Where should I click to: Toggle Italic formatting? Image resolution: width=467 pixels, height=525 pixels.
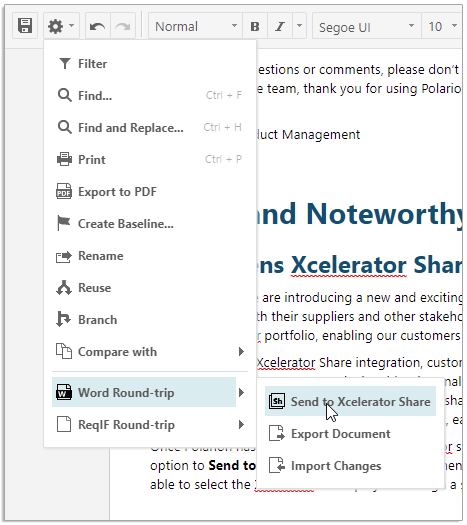click(280, 26)
